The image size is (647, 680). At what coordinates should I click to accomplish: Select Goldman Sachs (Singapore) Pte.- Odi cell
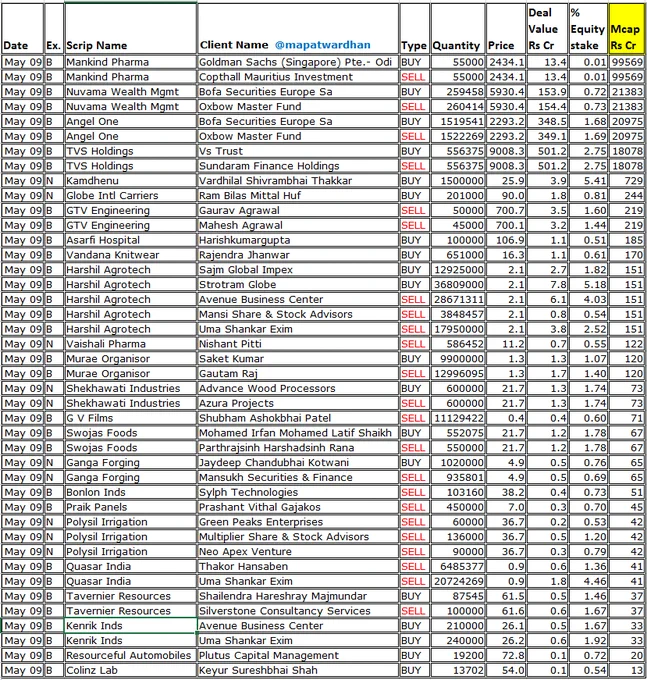[x=298, y=62]
